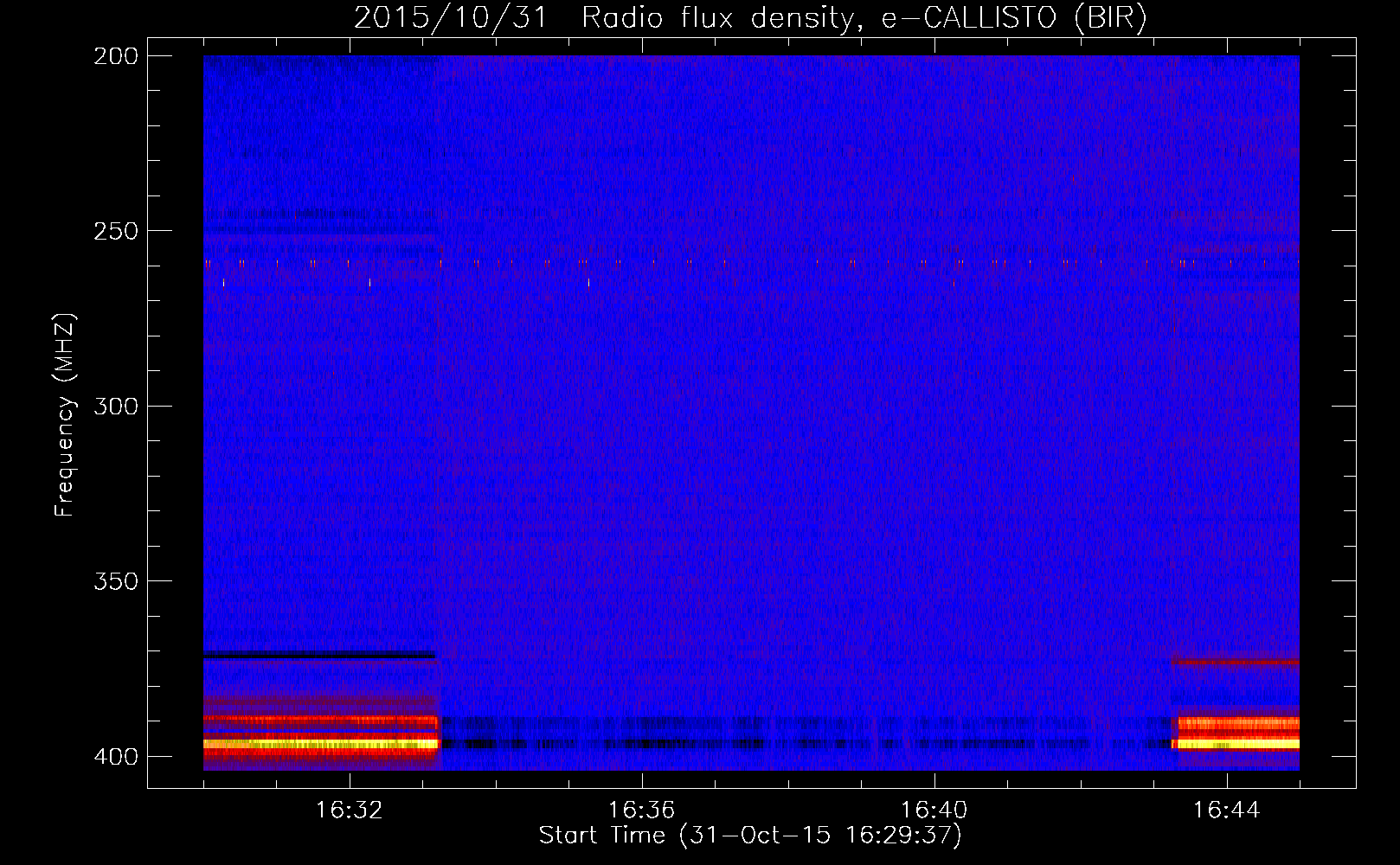The image size is (1400, 865).
Task: Click the bright yellow emission band at lower left
Action: [321, 744]
